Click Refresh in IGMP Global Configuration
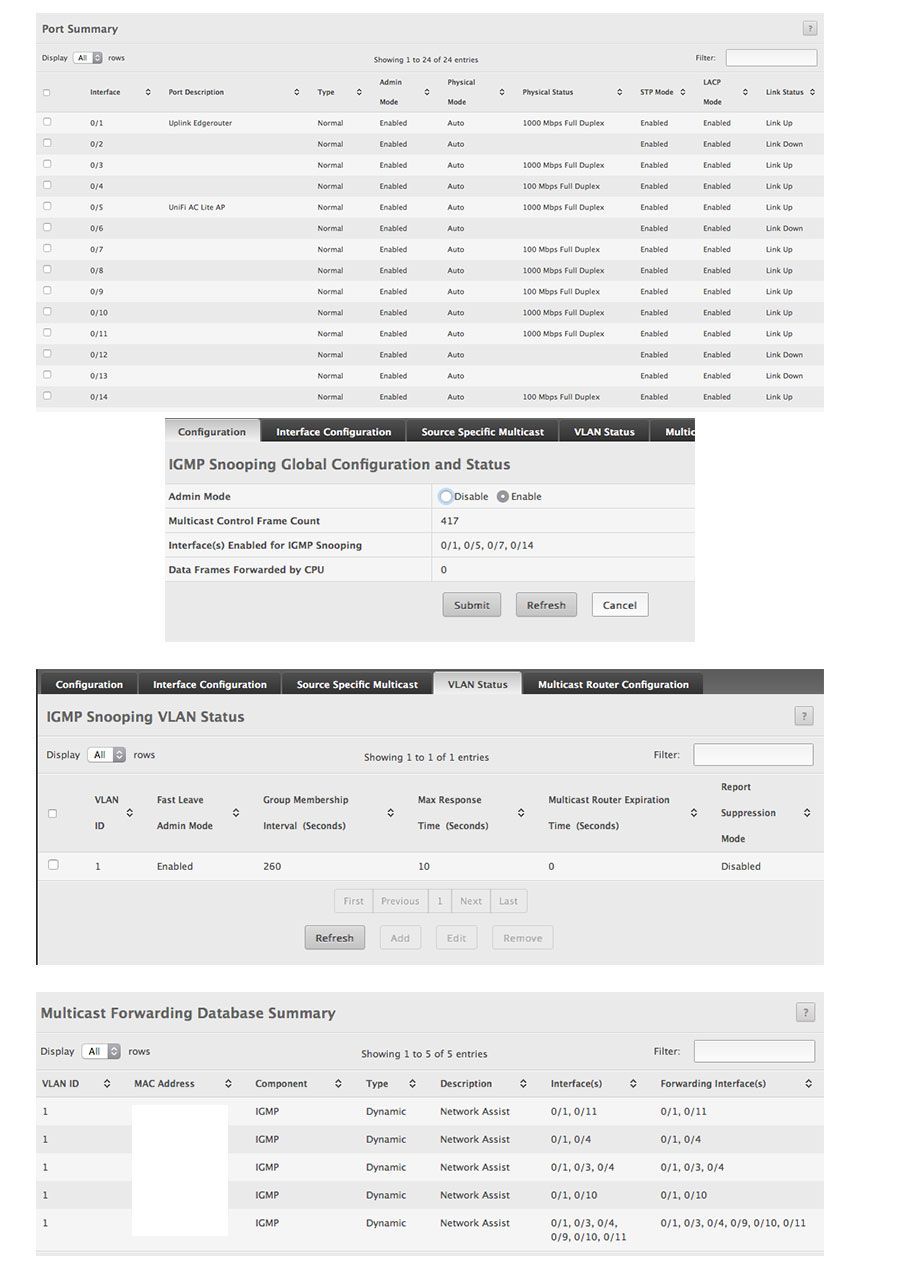This screenshot has width=903, height=1280. (546, 605)
